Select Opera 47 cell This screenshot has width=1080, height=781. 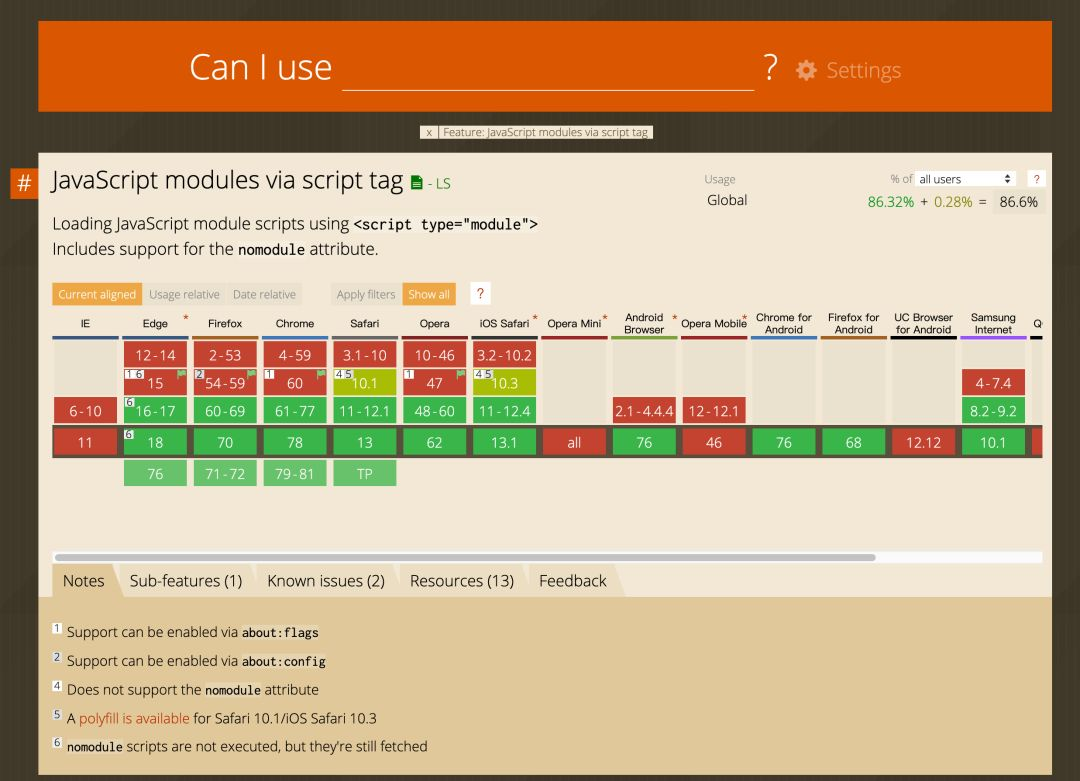click(435, 382)
